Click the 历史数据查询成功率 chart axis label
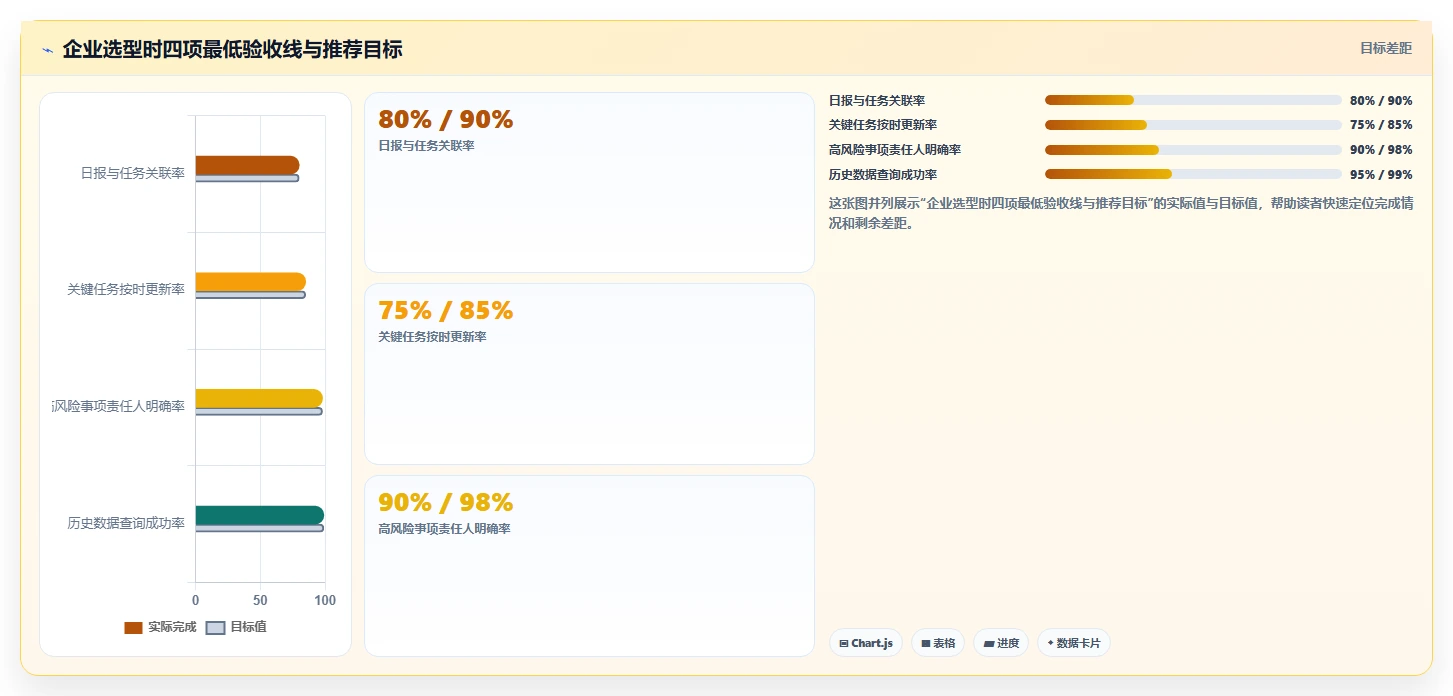1453x696 pixels. tap(126, 522)
